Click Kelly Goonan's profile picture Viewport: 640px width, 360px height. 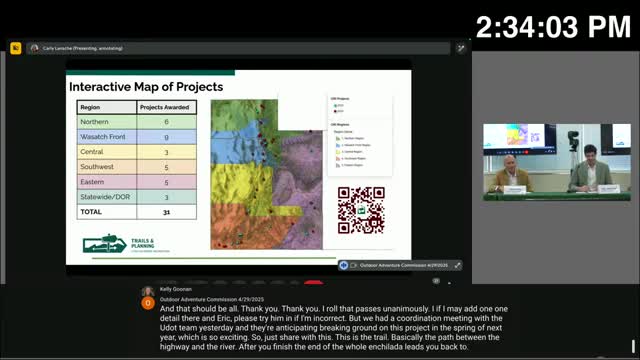[x=148, y=291]
